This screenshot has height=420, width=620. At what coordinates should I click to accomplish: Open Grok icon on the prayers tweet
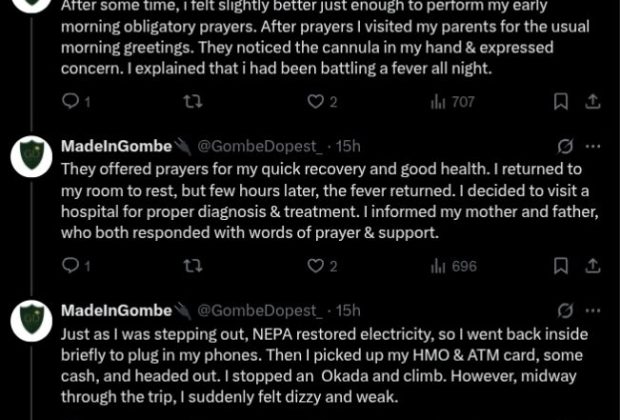coord(565,147)
